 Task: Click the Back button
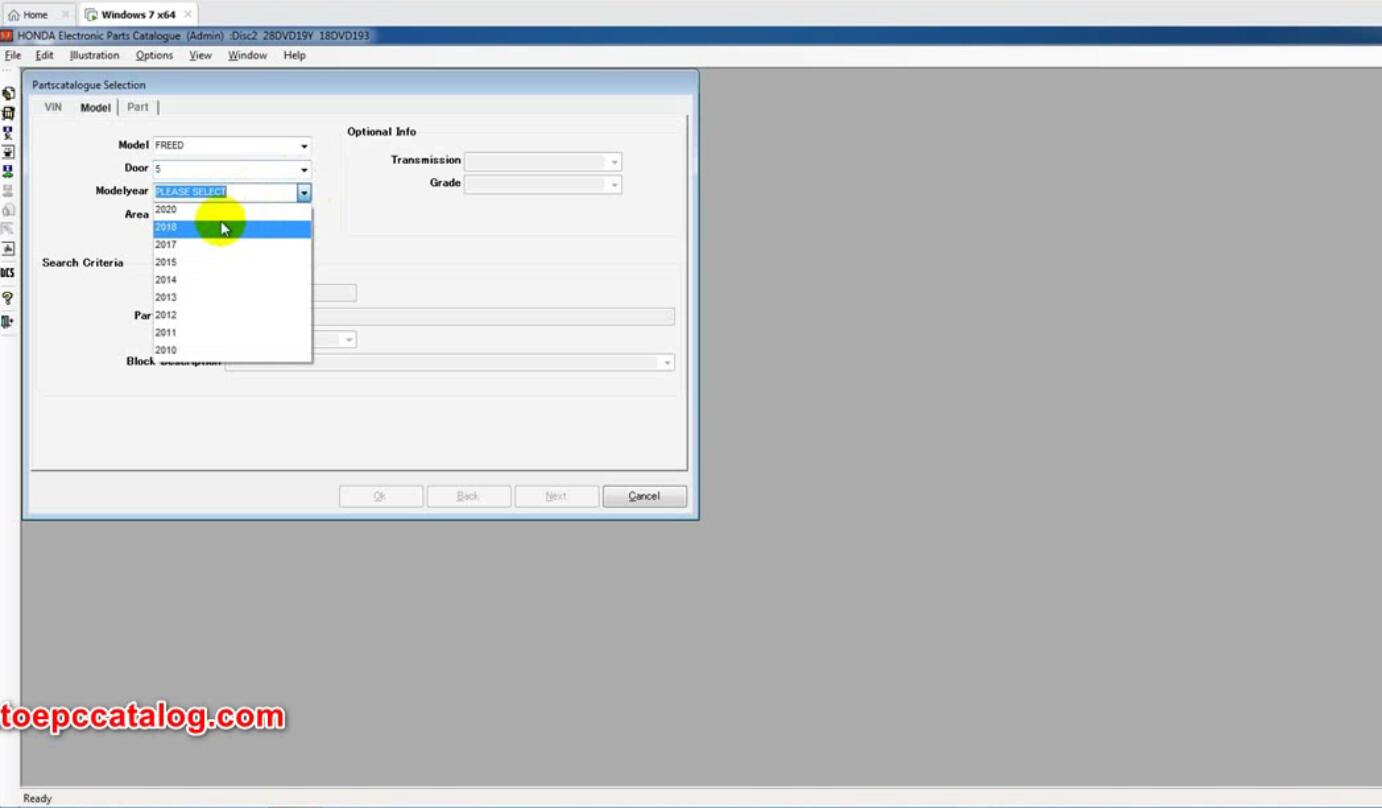(x=469, y=496)
